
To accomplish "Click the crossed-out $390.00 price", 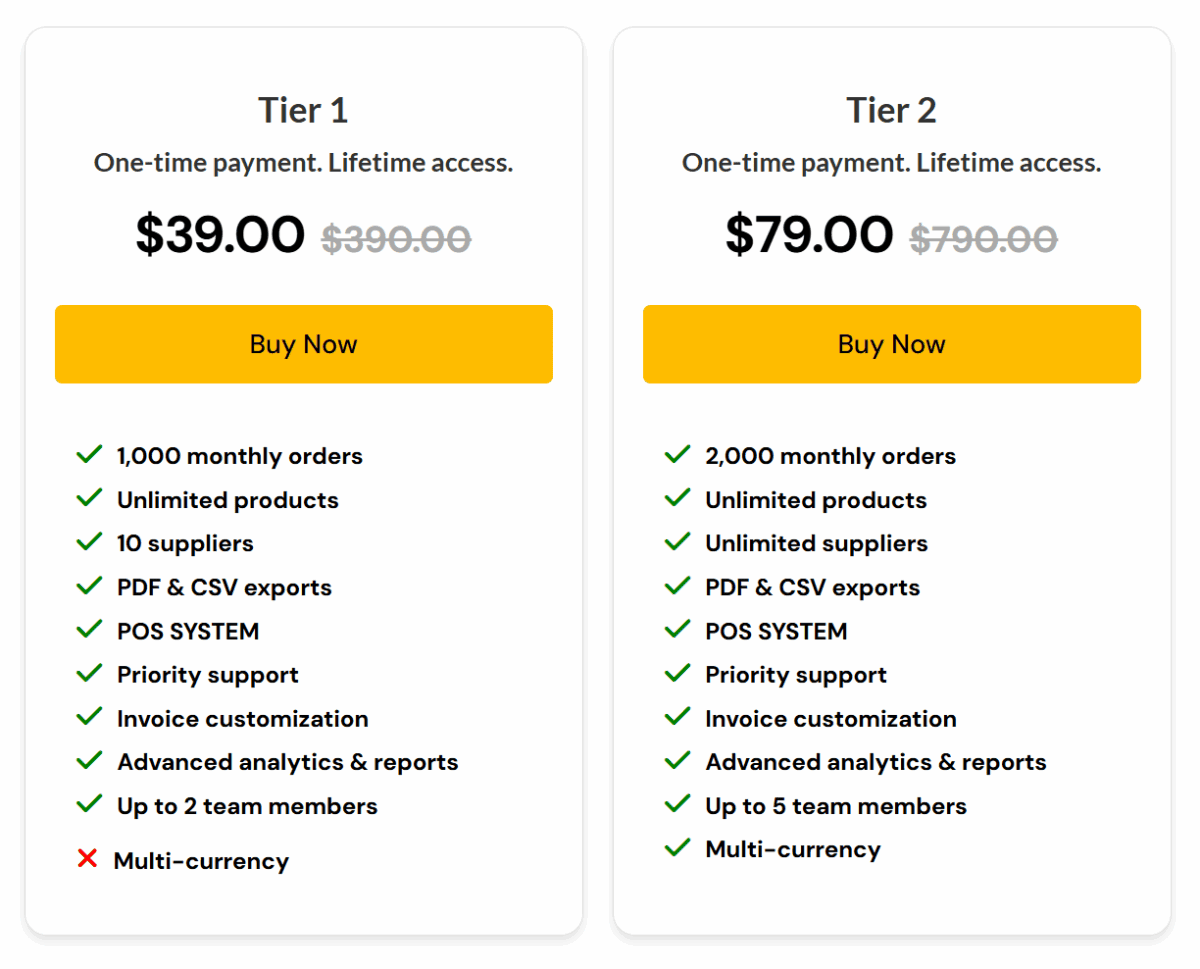I will click(x=396, y=239).
